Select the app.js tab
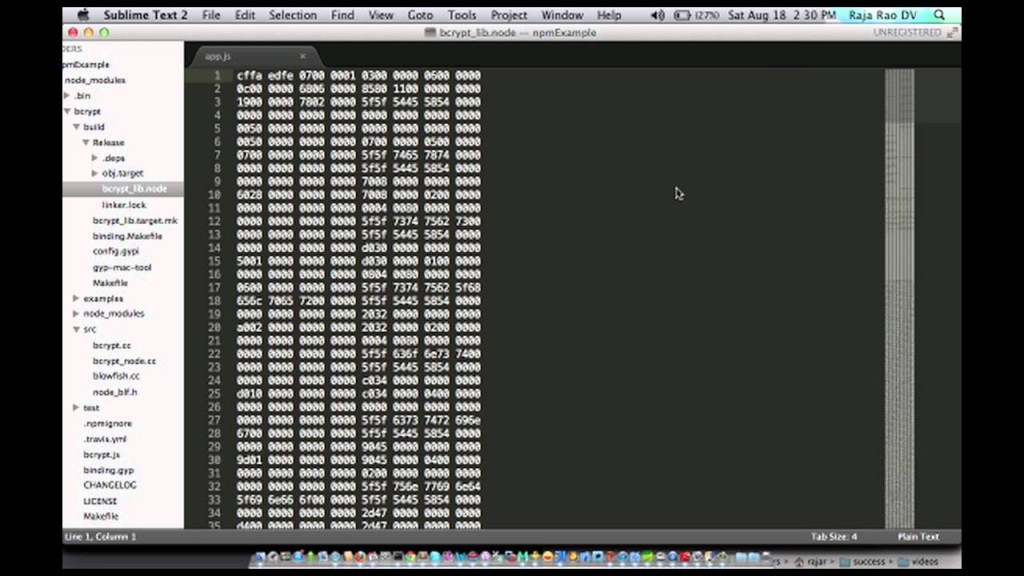Screen dimensions: 1024x576 click(219, 57)
